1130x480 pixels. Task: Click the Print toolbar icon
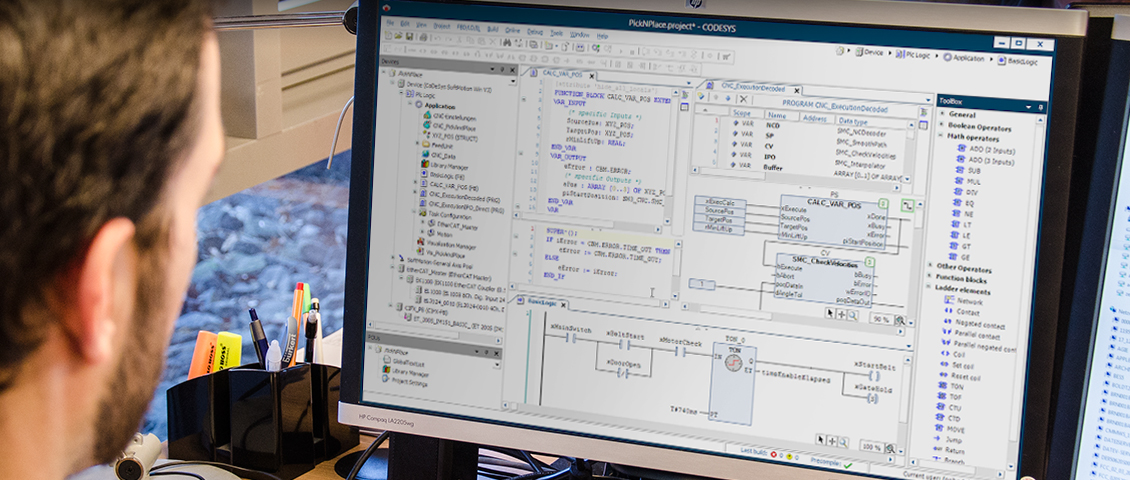pos(423,38)
